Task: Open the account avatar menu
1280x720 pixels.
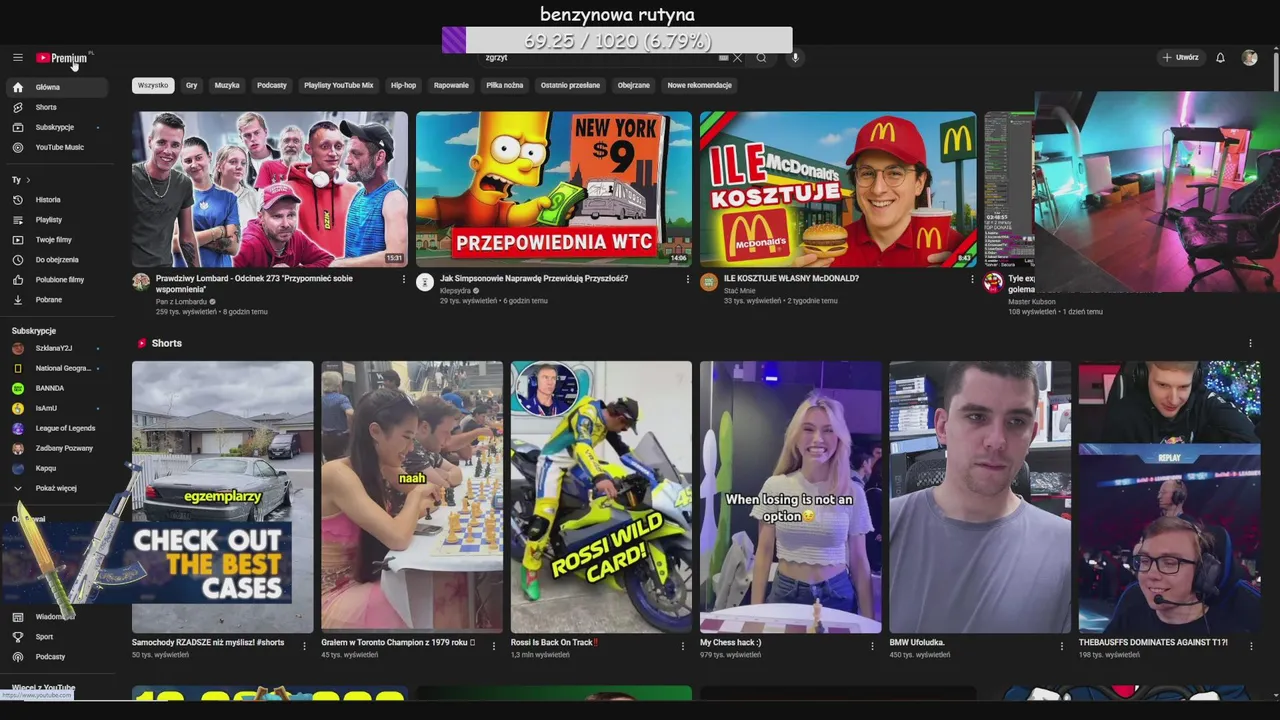Action: (1249, 58)
